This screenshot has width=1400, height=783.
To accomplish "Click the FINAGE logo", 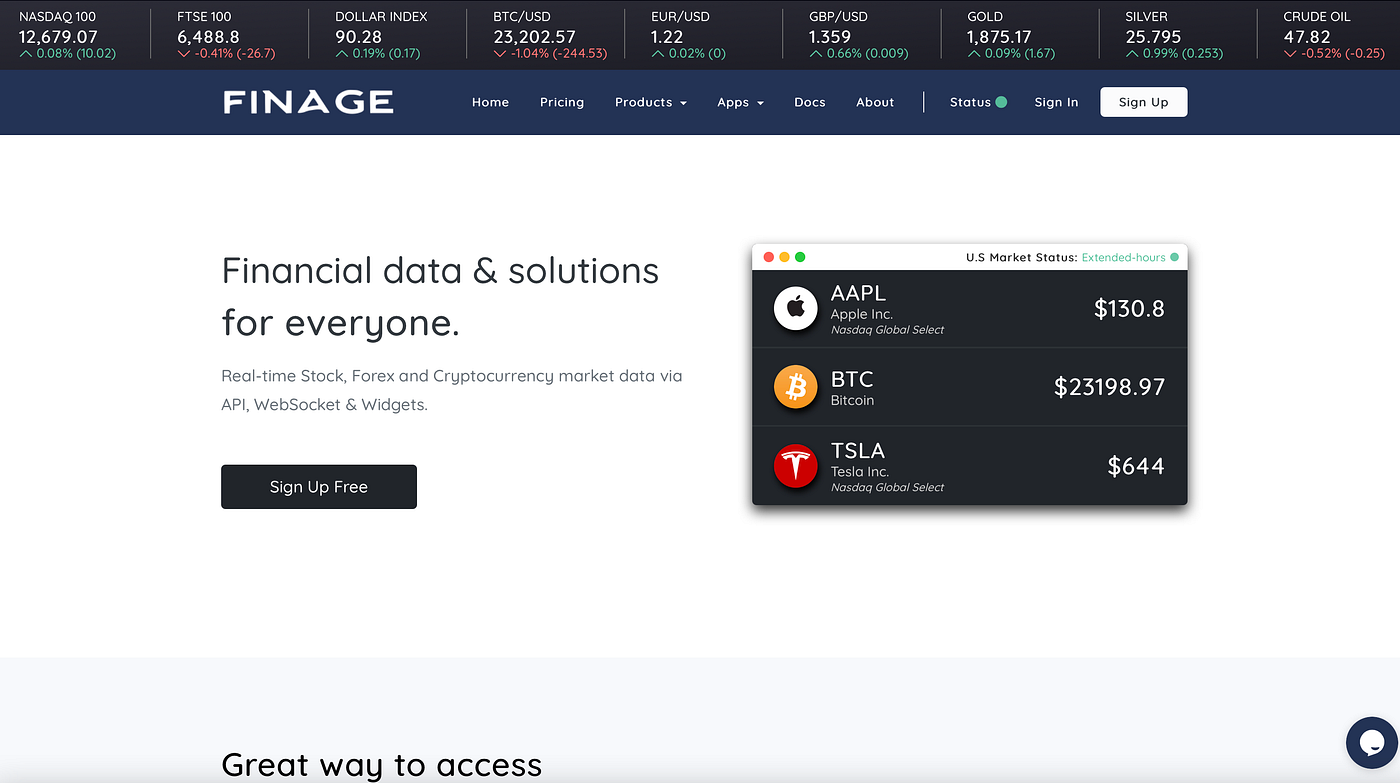I will pos(308,102).
